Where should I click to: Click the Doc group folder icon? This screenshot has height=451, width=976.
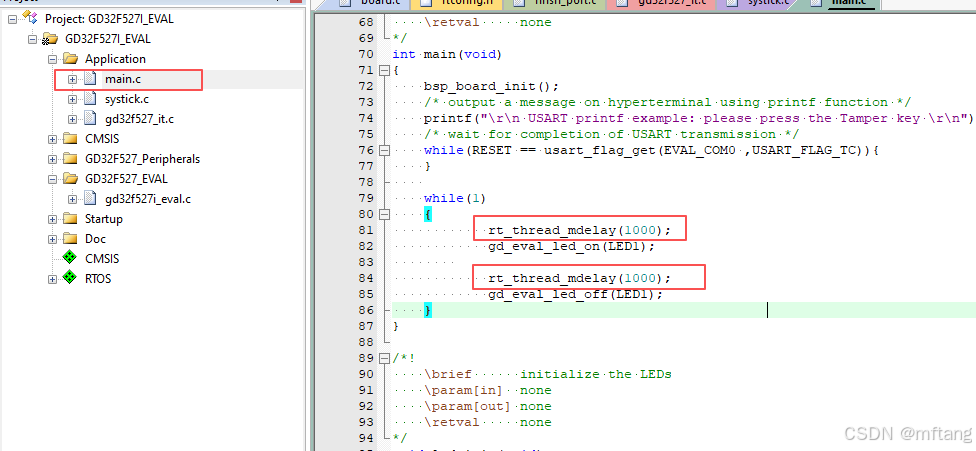(70, 239)
